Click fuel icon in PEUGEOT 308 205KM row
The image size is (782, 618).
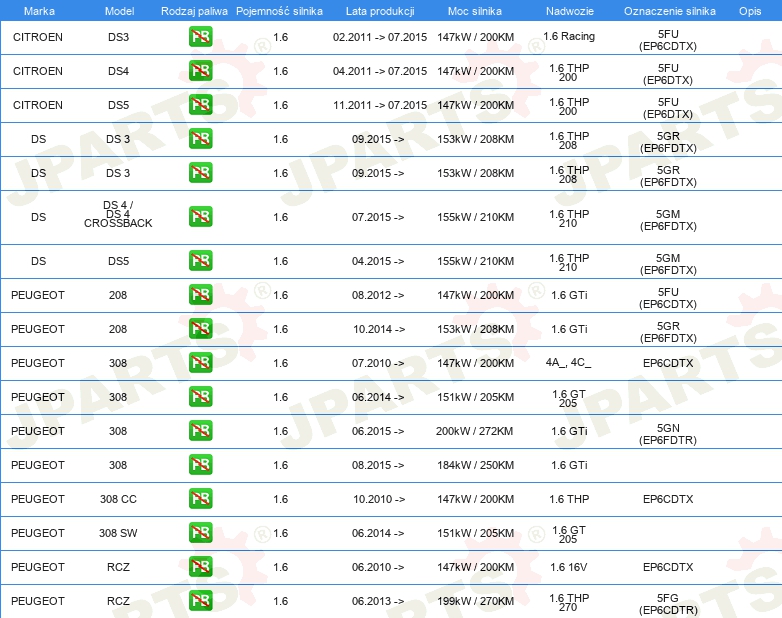tap(200, 397)
